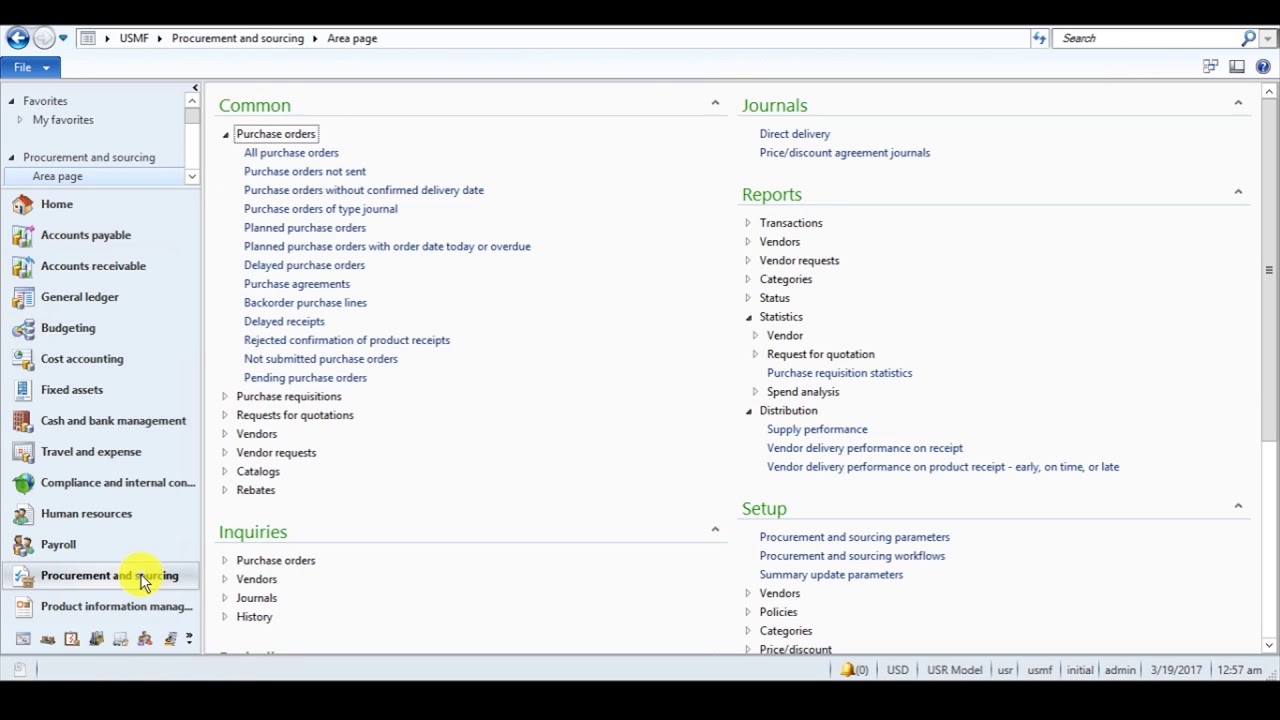Image resolution: width=1280 pixels, height=720 pixels.
Task: Click the address bar menu list icon
Action: click(x=88, y=38)
